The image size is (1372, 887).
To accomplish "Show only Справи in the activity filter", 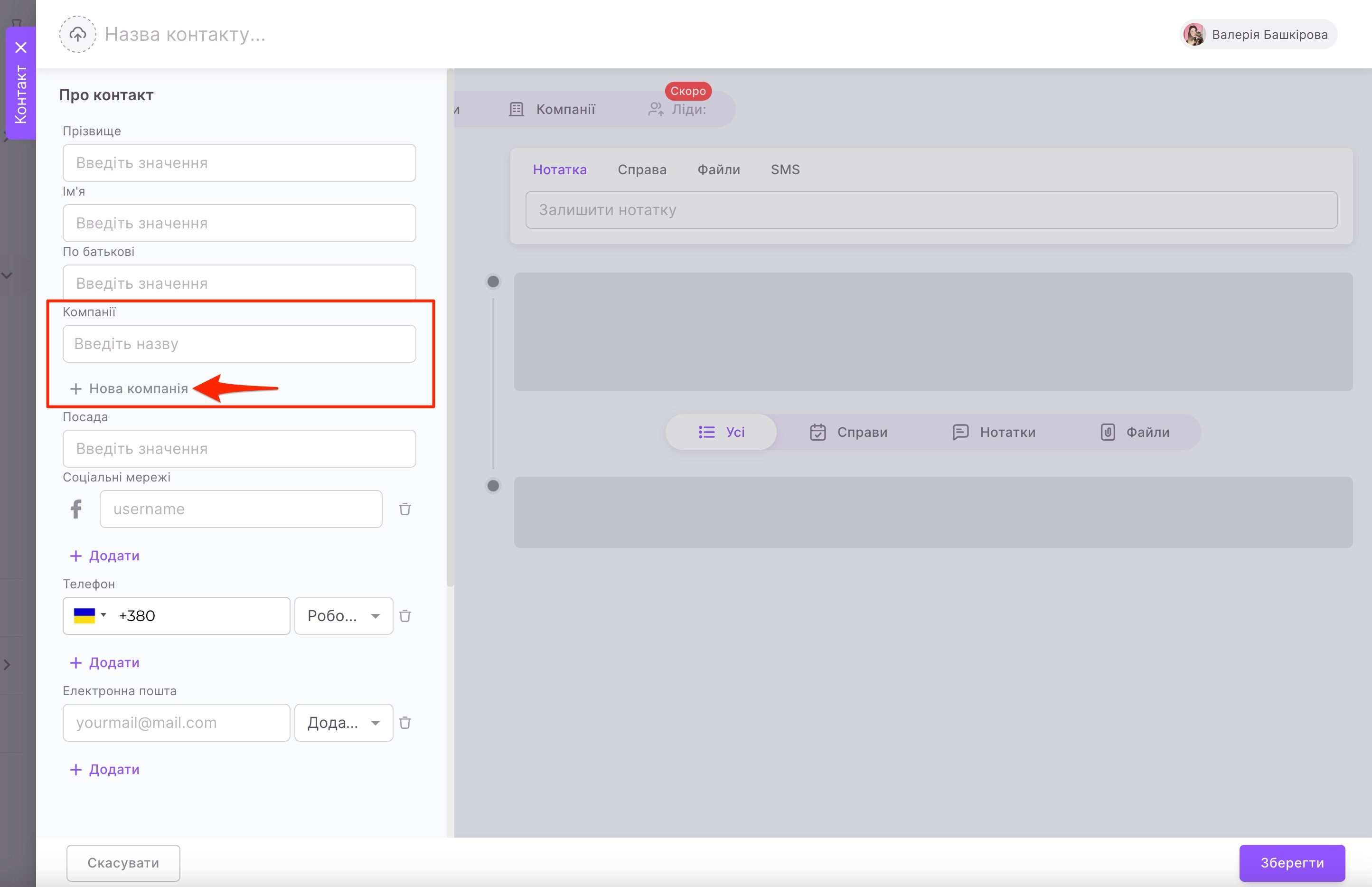I will (848, 432).
